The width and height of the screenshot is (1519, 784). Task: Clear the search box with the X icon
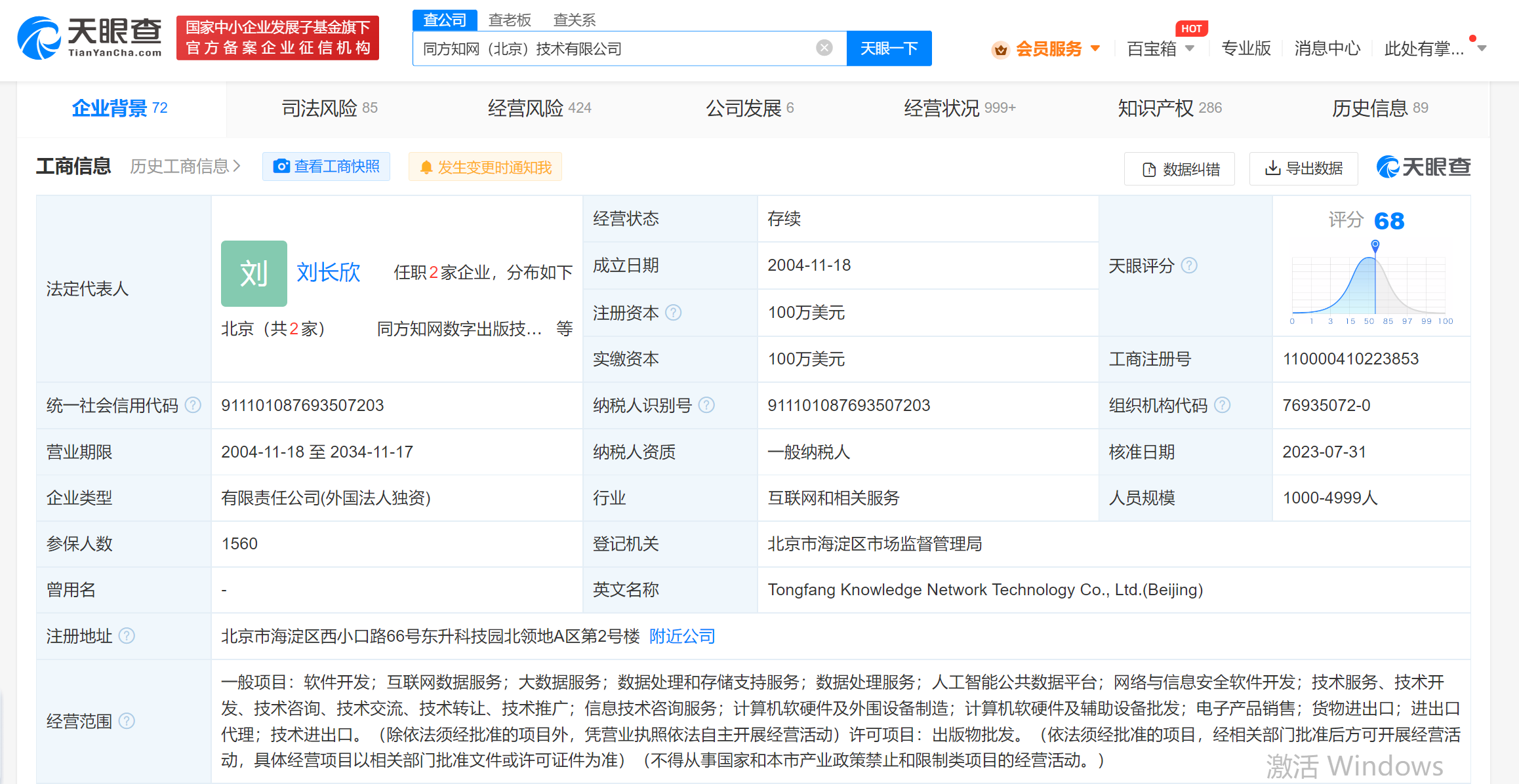click(x=824, y=48)
